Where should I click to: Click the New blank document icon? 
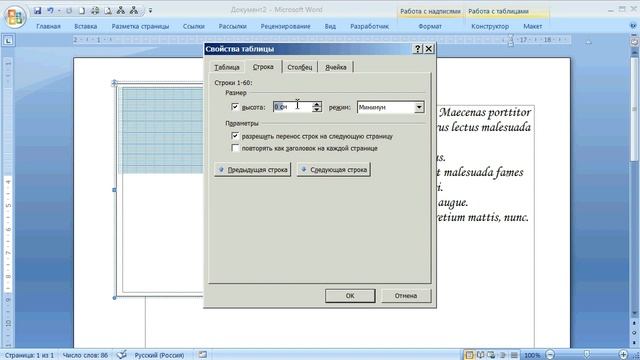coord(82,11)
